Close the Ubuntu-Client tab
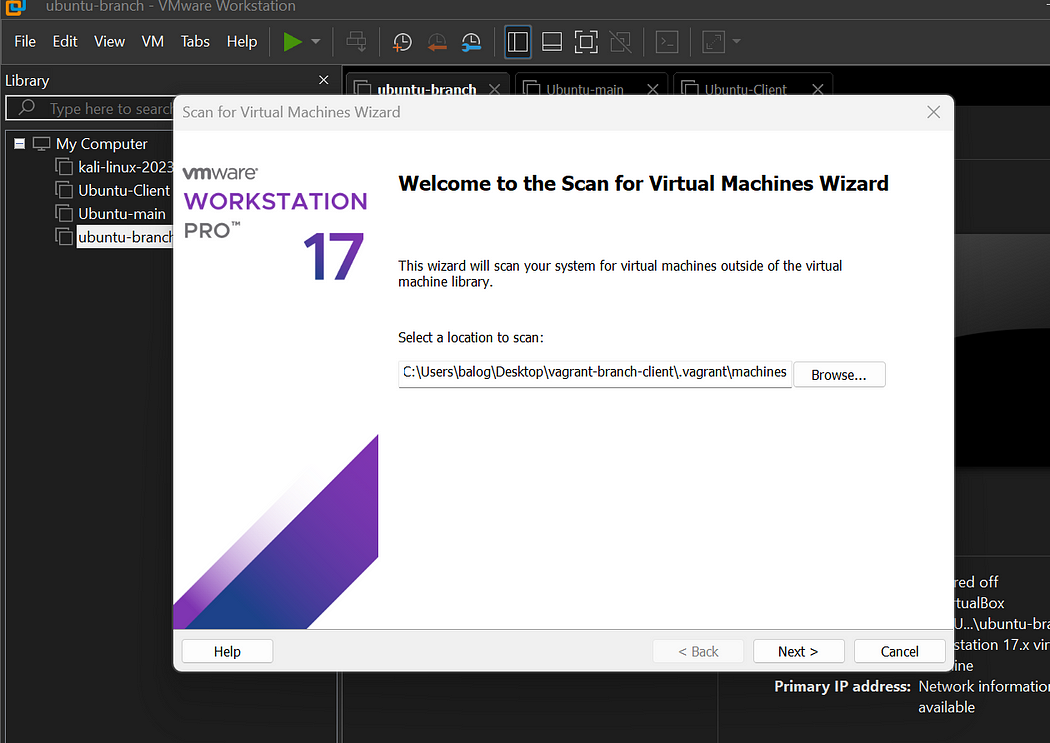 pos(818,89)
